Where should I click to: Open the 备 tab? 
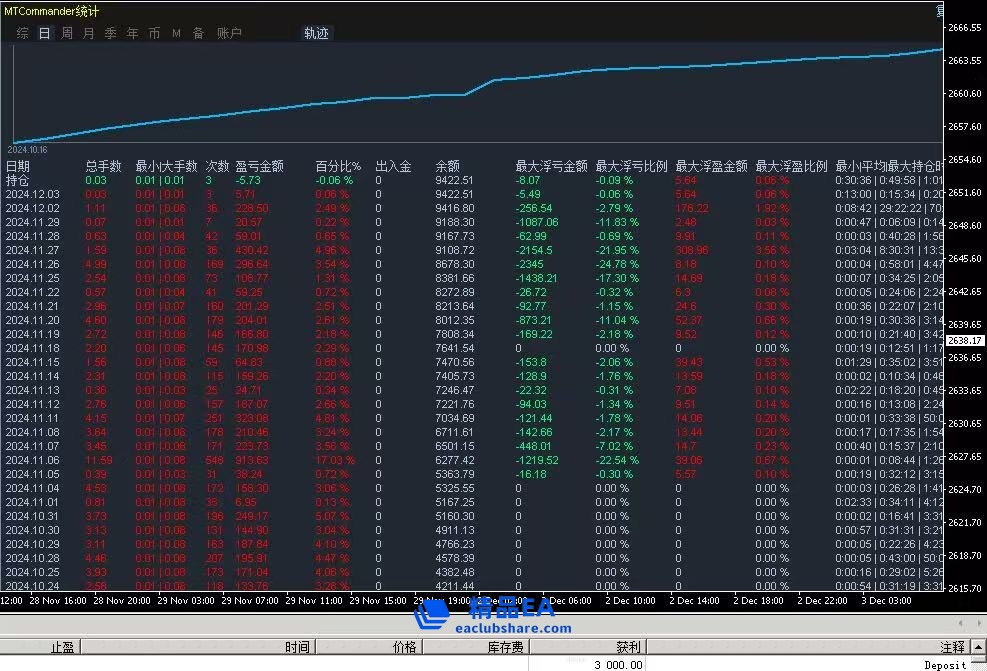tap(198, 33)
